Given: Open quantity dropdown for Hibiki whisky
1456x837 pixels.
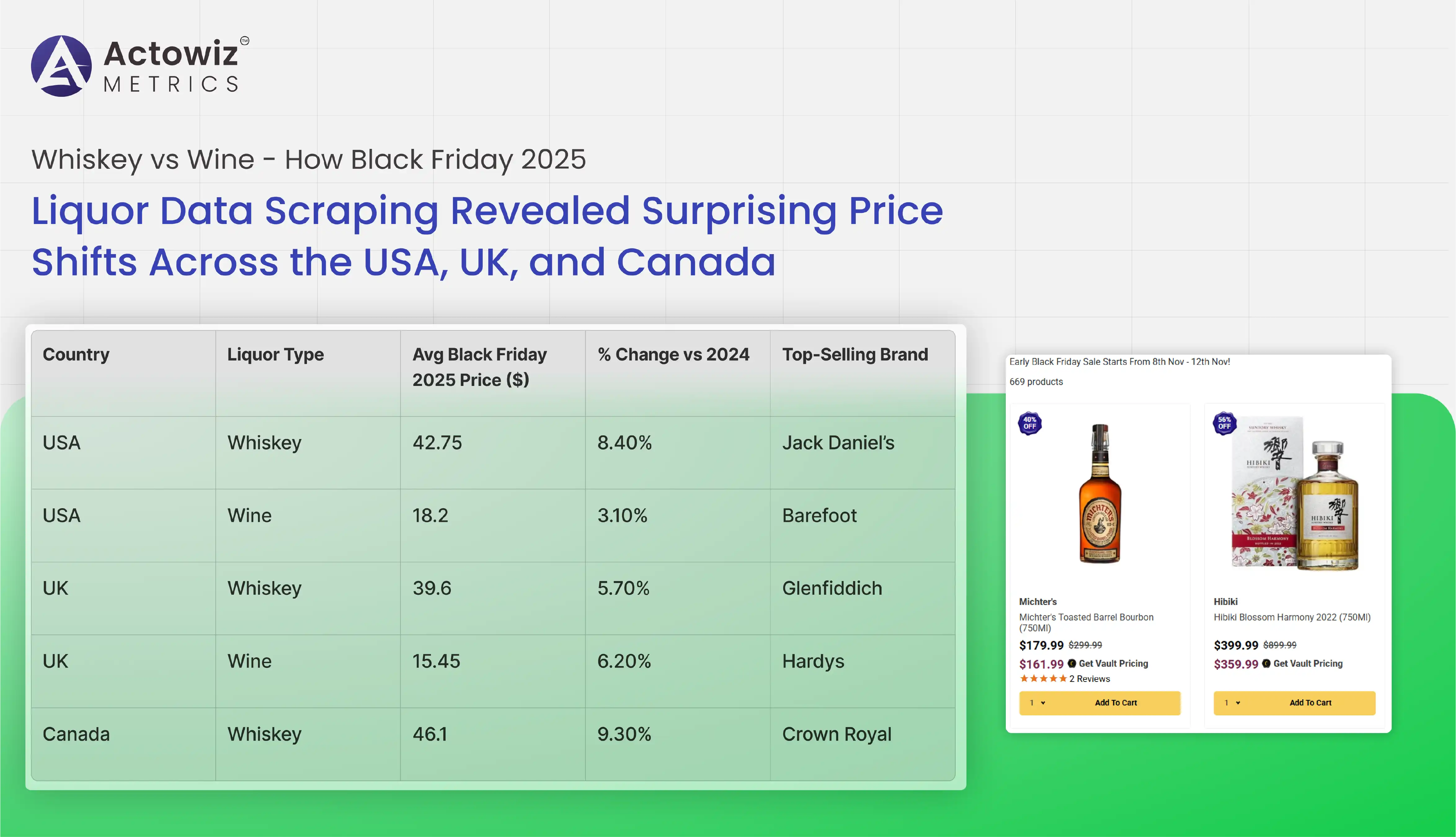Looking at the screenshot, I should 1232,703.
